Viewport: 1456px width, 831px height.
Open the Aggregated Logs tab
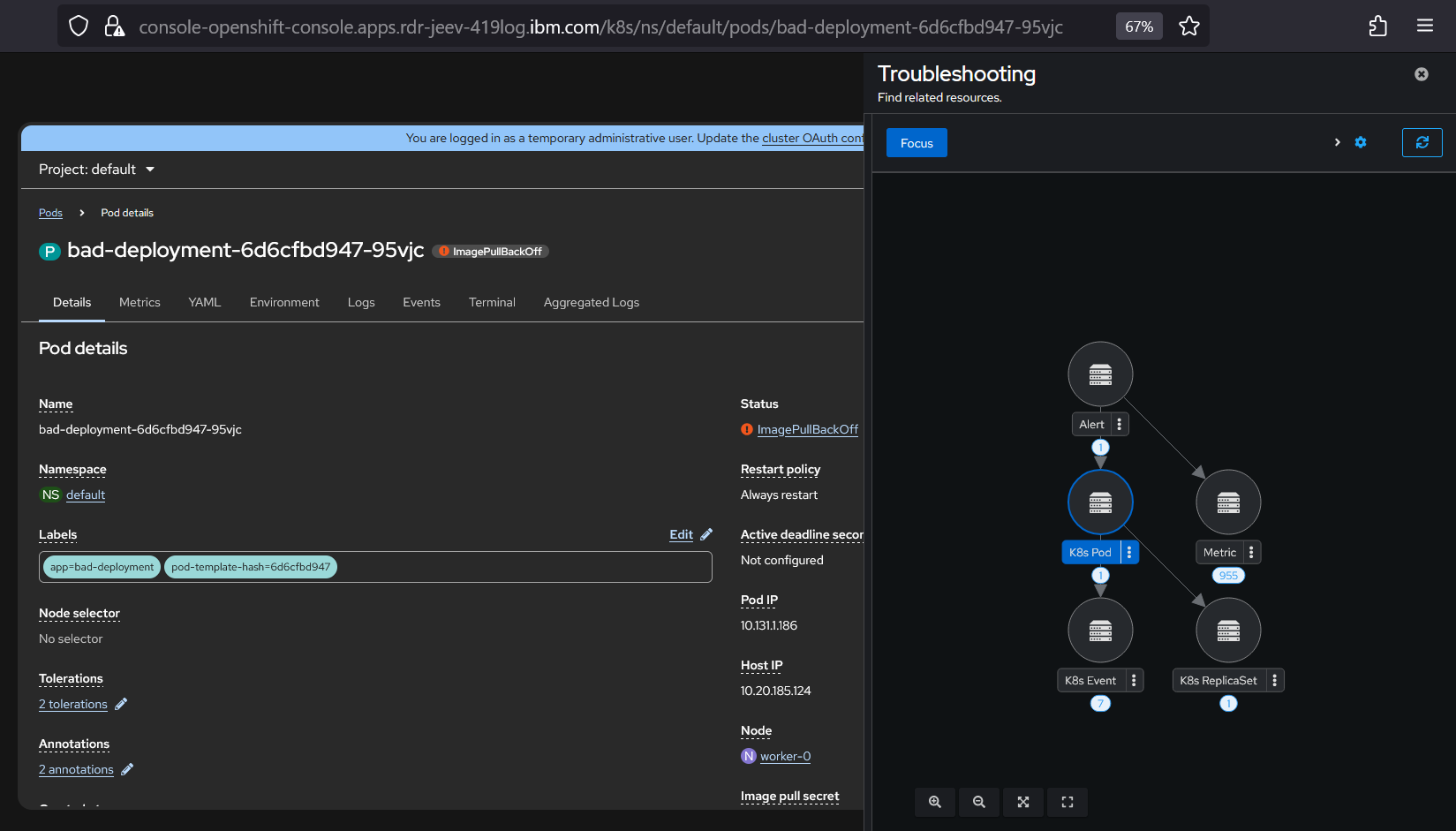pos(592,302)
